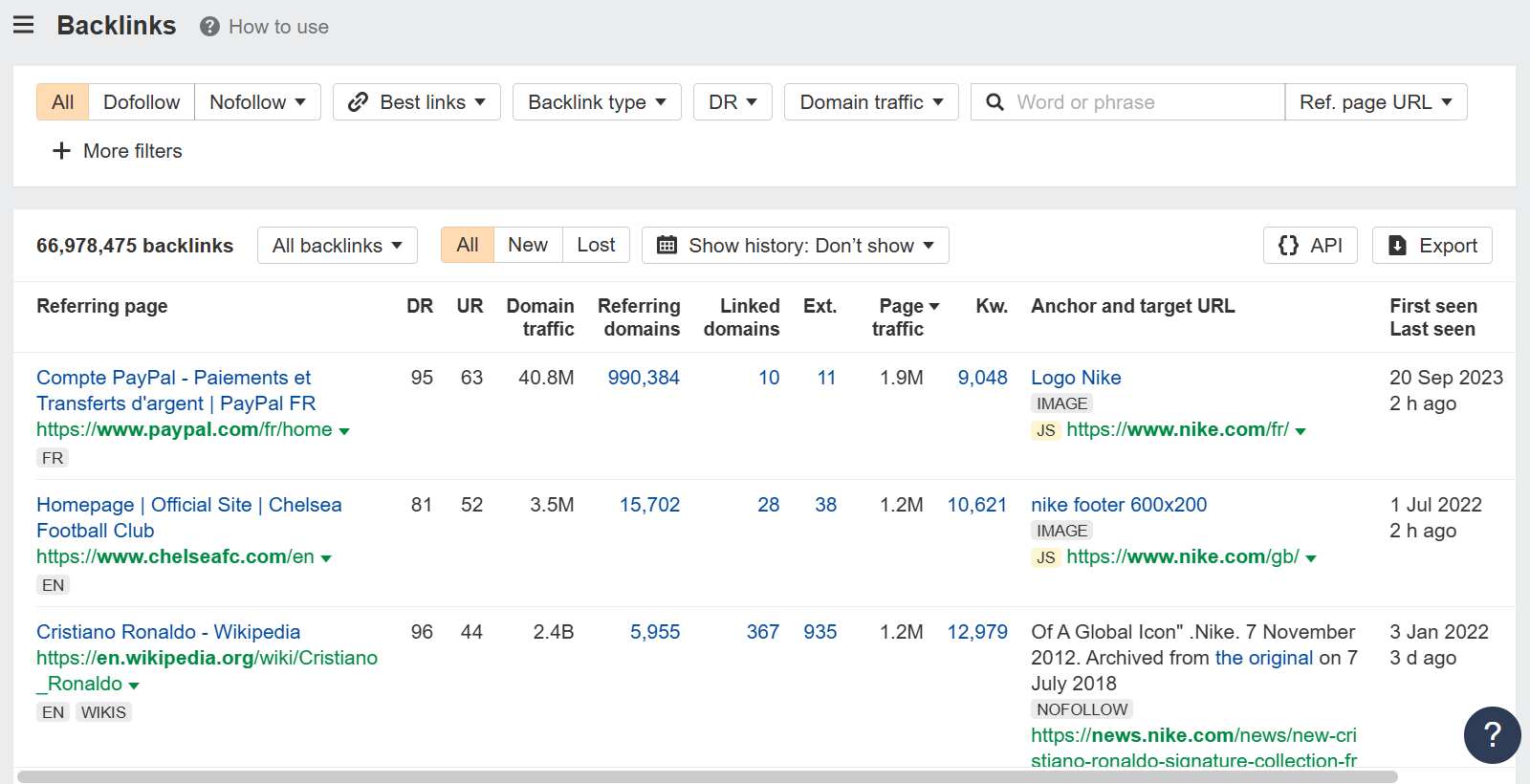Click "the original" anchor link
The image size is (1530, 784).
tap(1264, 658)
